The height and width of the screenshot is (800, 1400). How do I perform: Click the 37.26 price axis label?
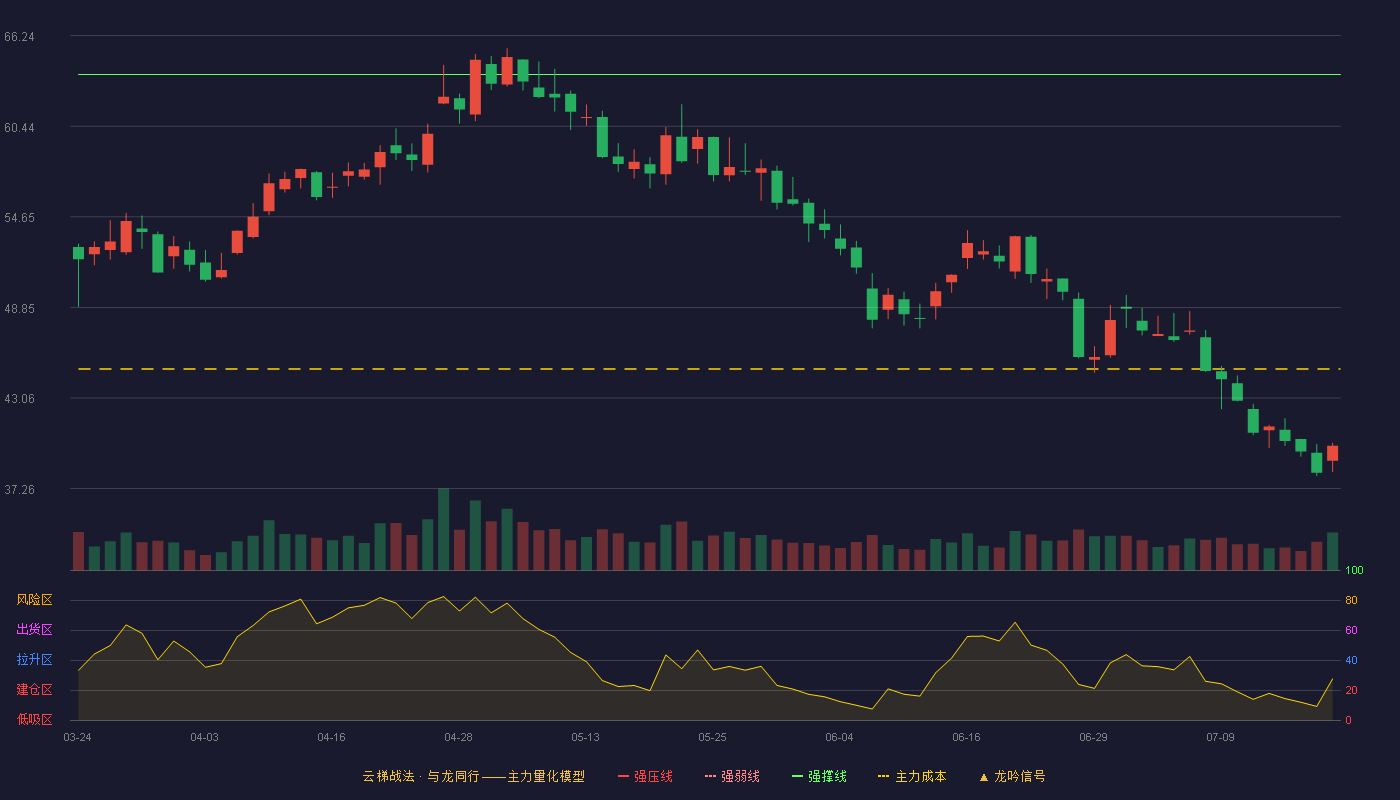(x=19, y=489)
